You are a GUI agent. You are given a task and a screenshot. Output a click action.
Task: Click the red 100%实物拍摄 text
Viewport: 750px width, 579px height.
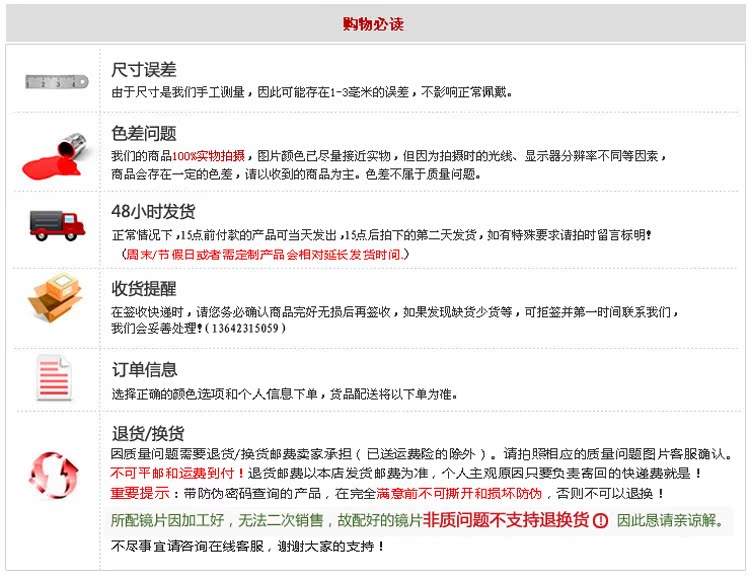point(209,156)
